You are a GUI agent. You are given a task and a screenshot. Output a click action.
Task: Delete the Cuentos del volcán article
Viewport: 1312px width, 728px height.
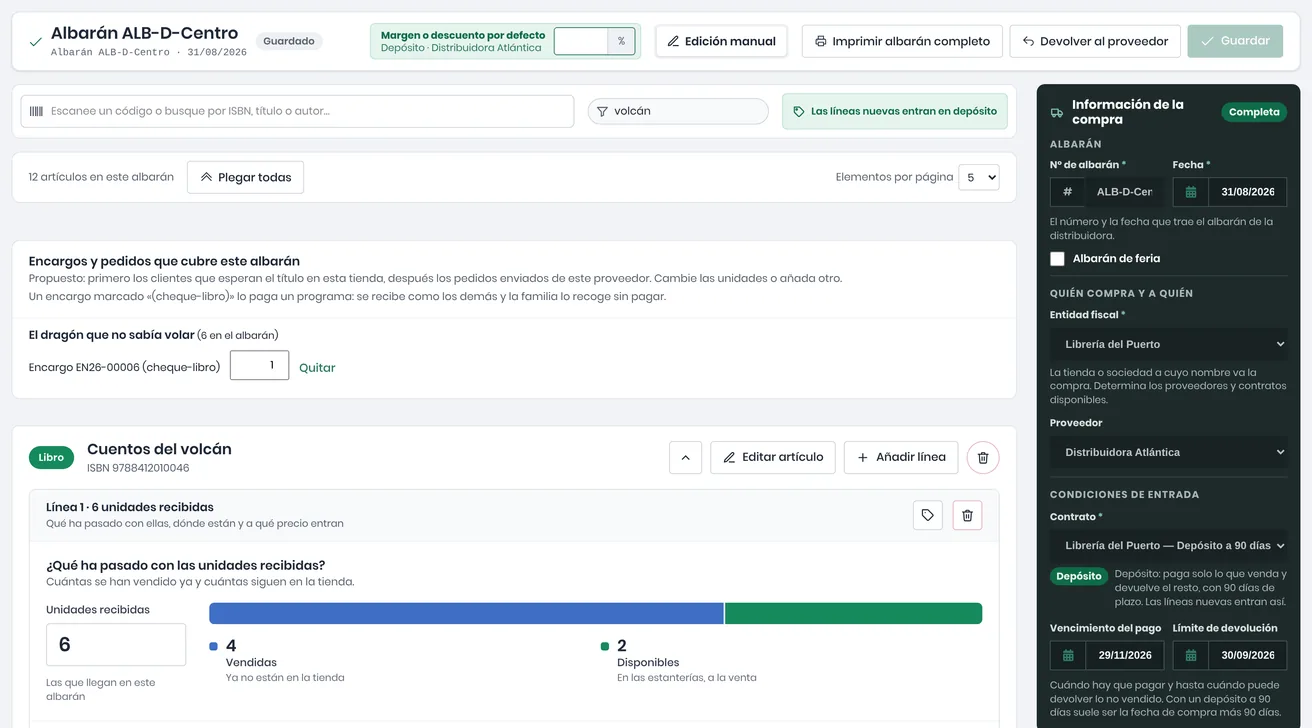click(x=983, y=457)
